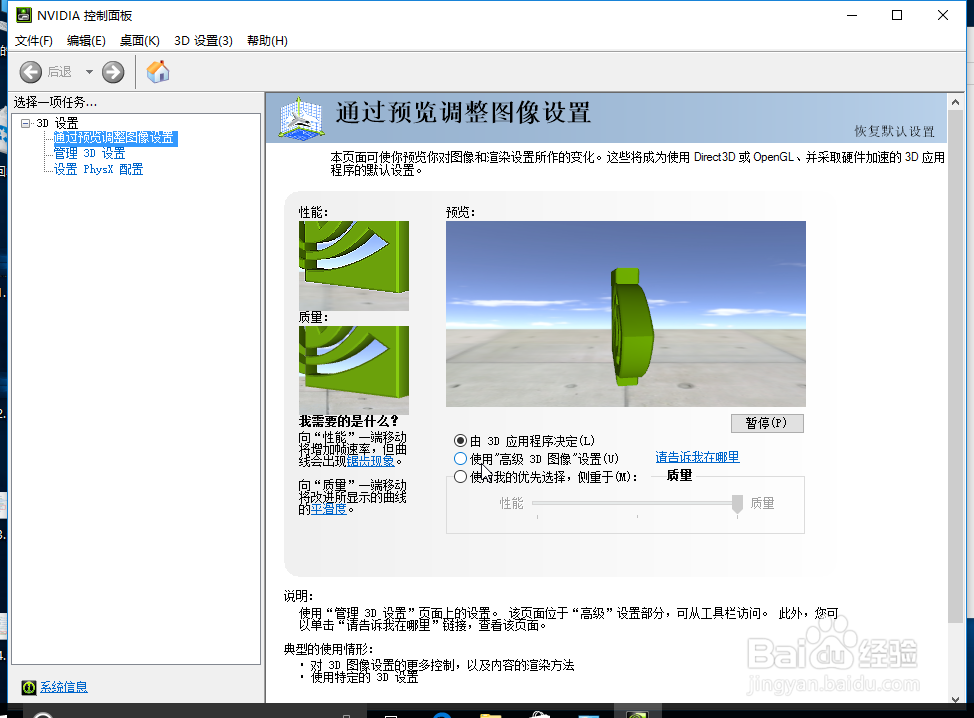Open the 桌面(K) menu
The width and height of the screenshot is (974, 718).
[140, 40]
